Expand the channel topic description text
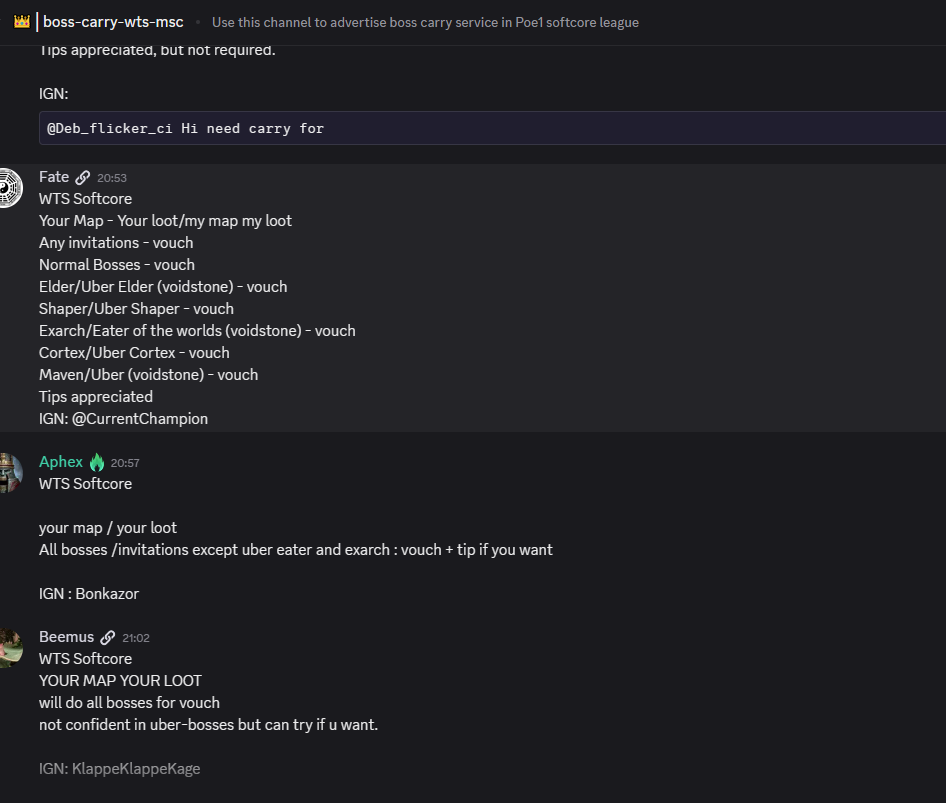The height and width of the screenshot is (803, 946). [425, 22]
